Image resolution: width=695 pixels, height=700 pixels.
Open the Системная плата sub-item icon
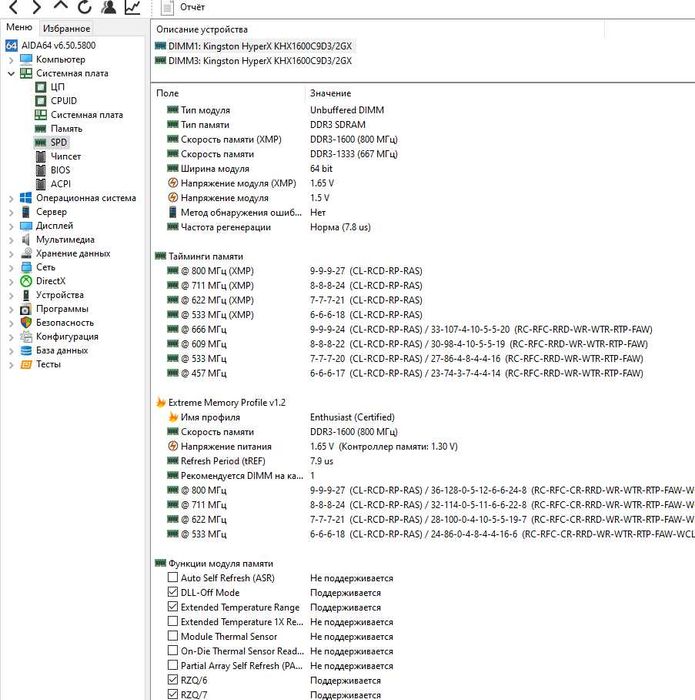tap(41, 115)
